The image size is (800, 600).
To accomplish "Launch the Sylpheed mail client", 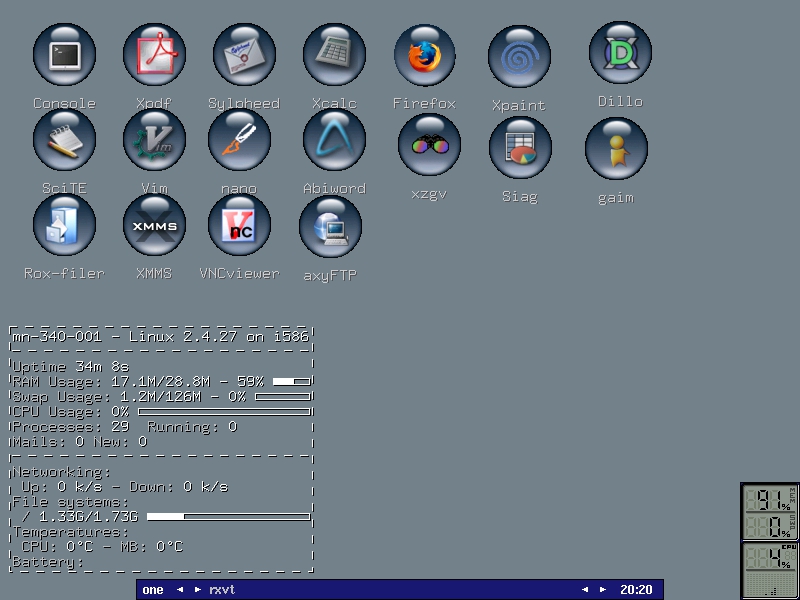I will pyautogui.click(x=244, y=55).
